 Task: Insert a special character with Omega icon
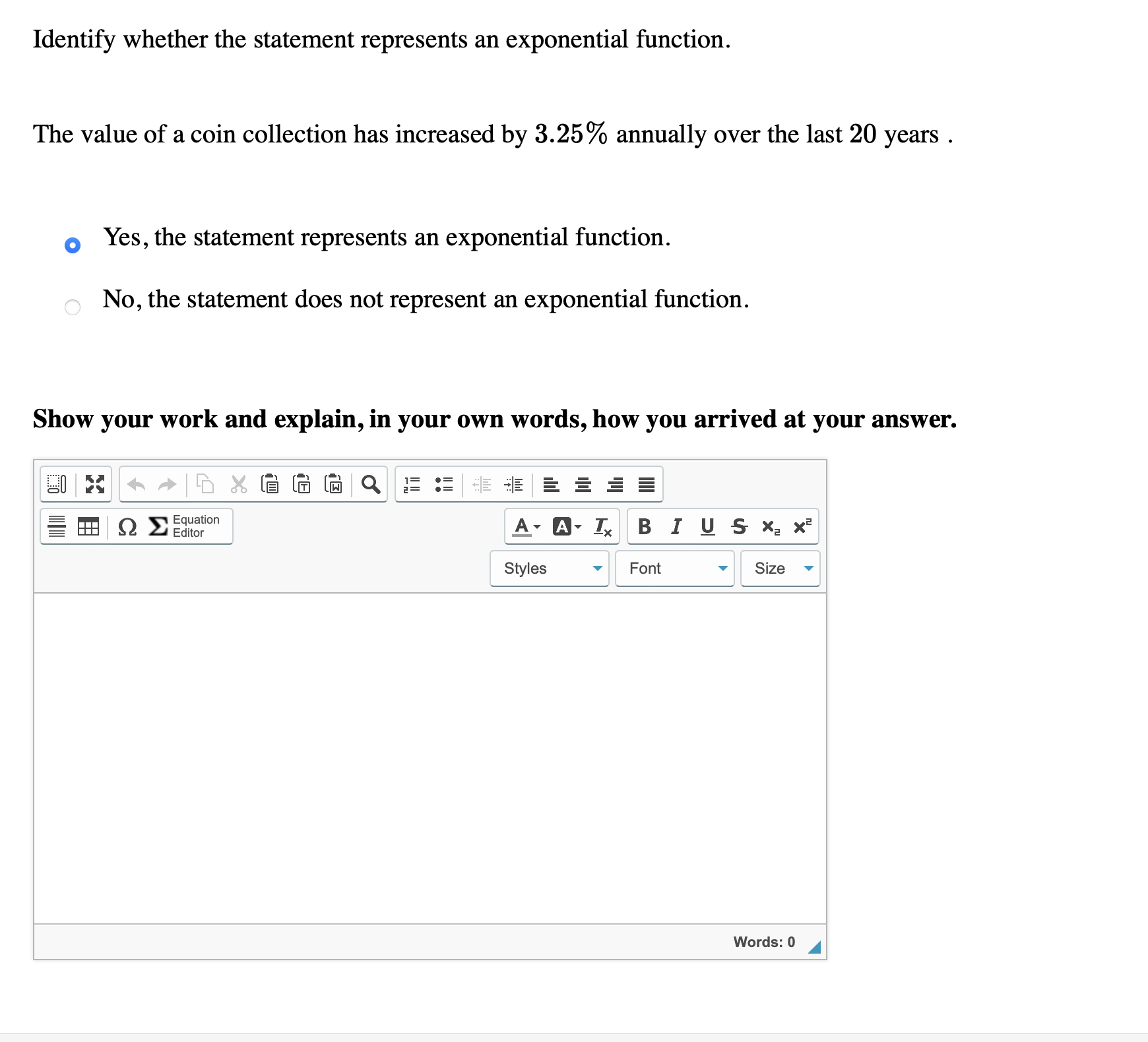[127, 527]
